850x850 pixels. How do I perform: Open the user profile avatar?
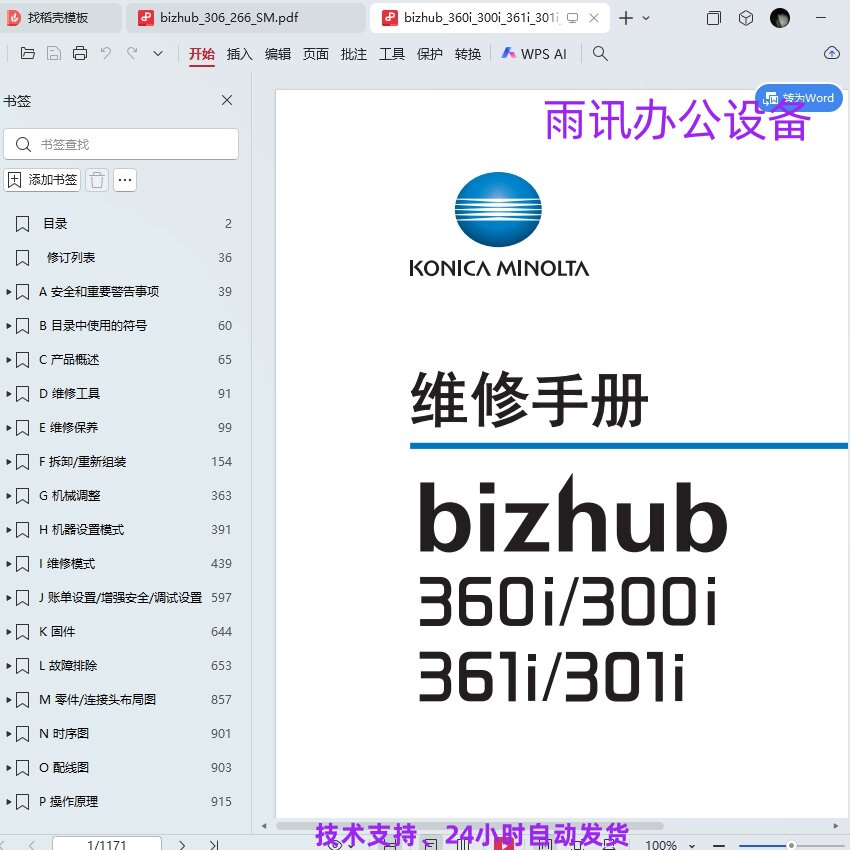(x=780, y=18)
